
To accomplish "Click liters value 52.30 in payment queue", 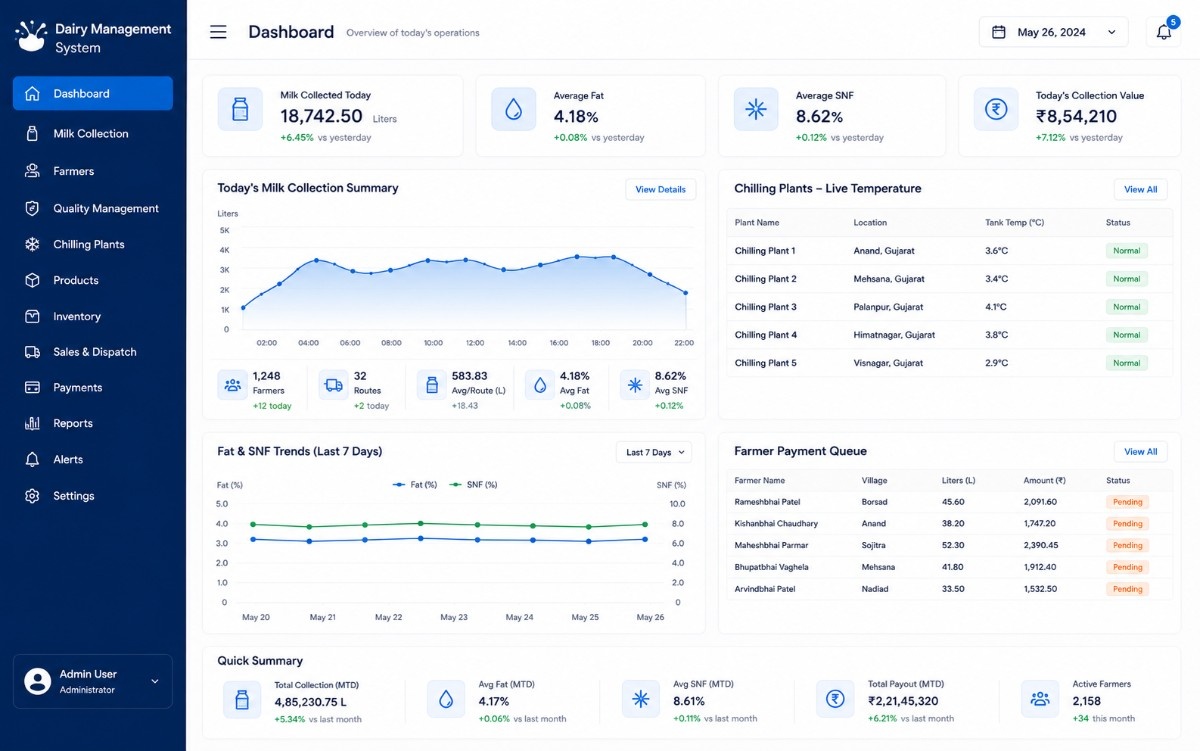I will (953, 545).
